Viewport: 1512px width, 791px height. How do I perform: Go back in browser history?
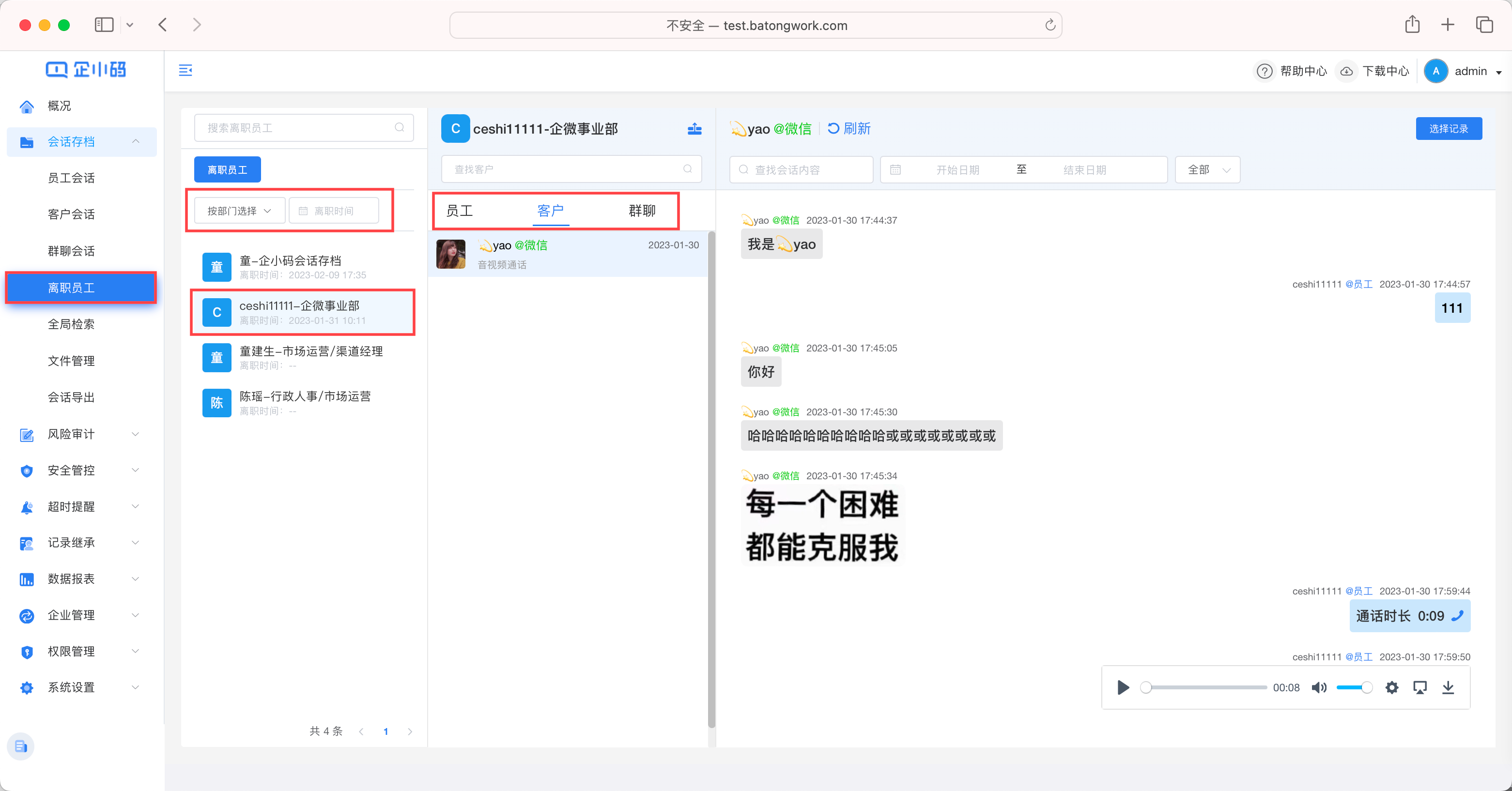pos(163,25)
